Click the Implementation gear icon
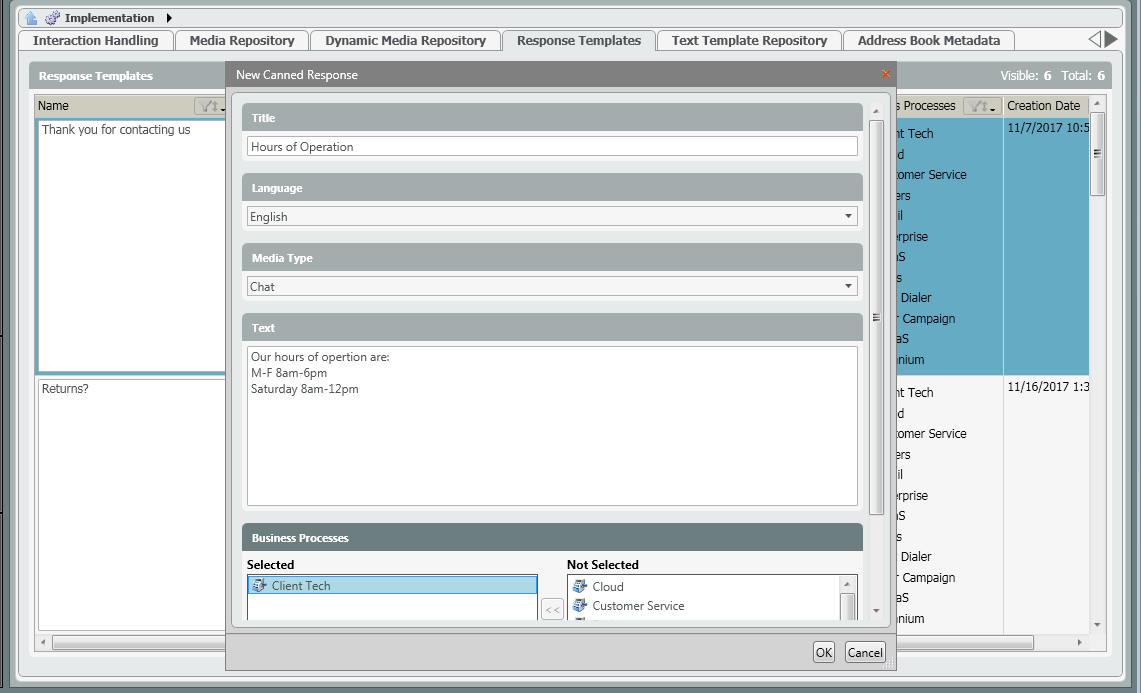Screen dimensions: 1141x693 pos(52,18)
